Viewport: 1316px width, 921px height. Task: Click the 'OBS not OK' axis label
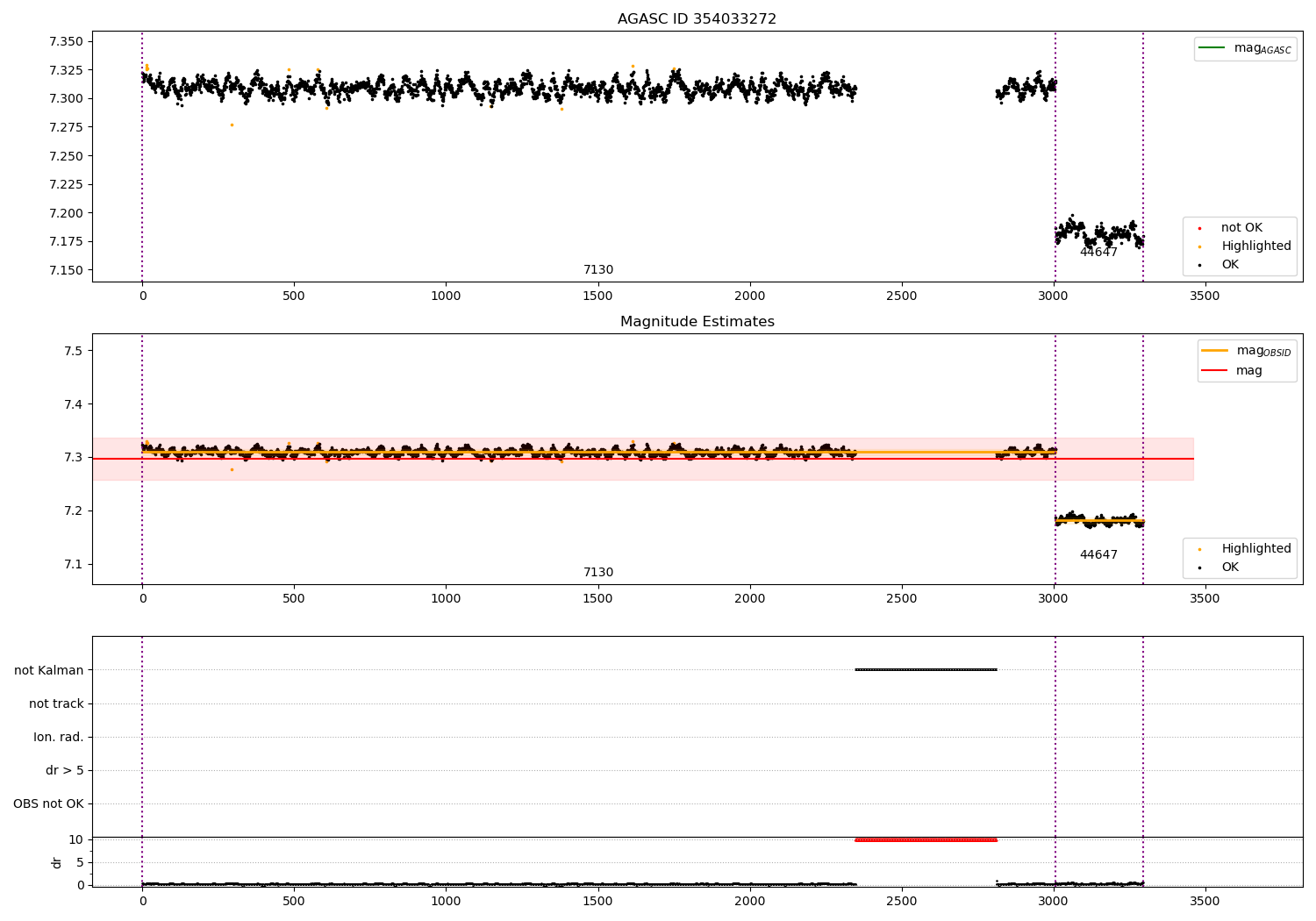[48, 803]
